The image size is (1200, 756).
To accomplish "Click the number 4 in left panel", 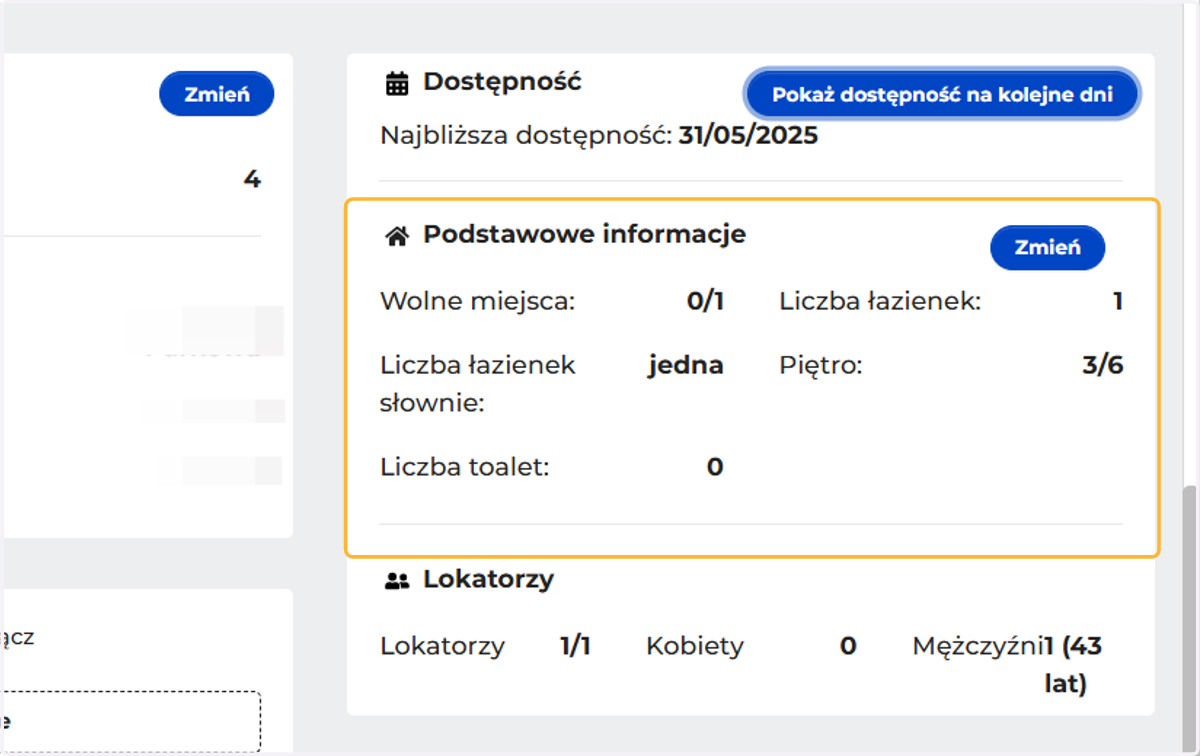I will [252, 179].
